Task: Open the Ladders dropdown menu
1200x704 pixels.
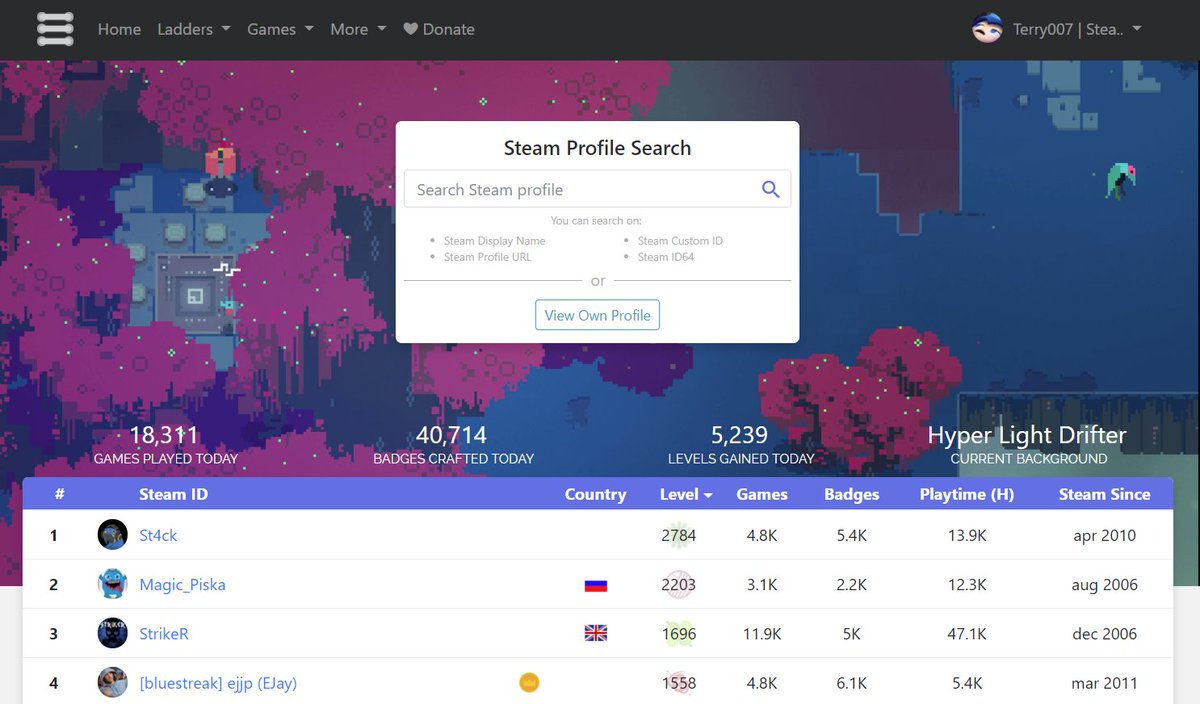Action: pyautogui.click(x=194, y=29)
